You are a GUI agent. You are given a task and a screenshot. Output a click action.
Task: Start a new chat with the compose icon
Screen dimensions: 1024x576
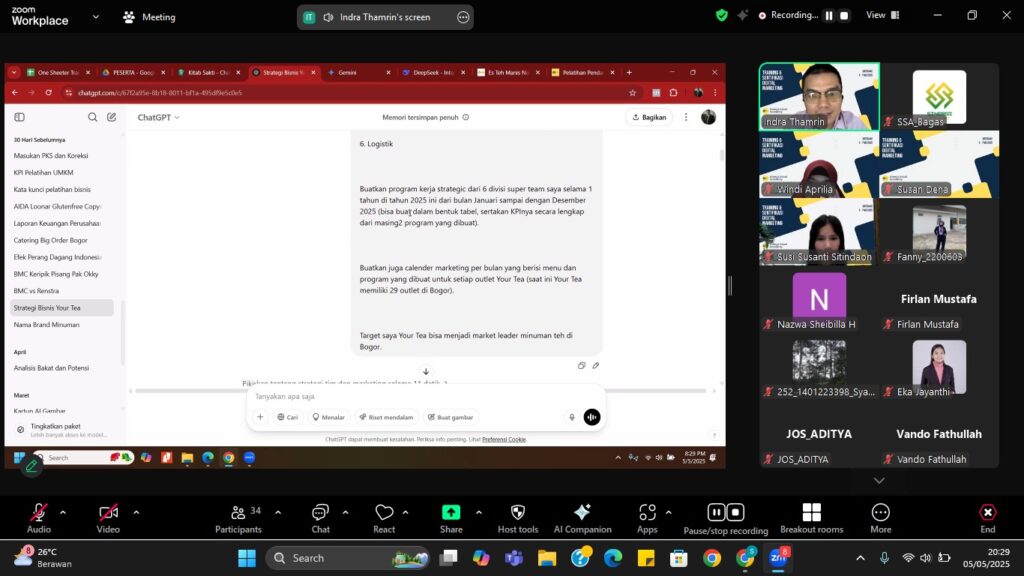pos(111,116)
